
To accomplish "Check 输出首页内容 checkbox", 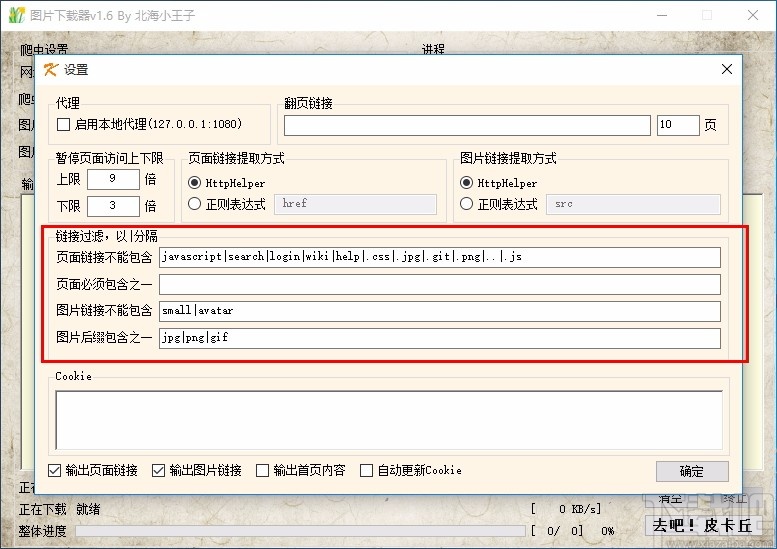I will point(263,470).
